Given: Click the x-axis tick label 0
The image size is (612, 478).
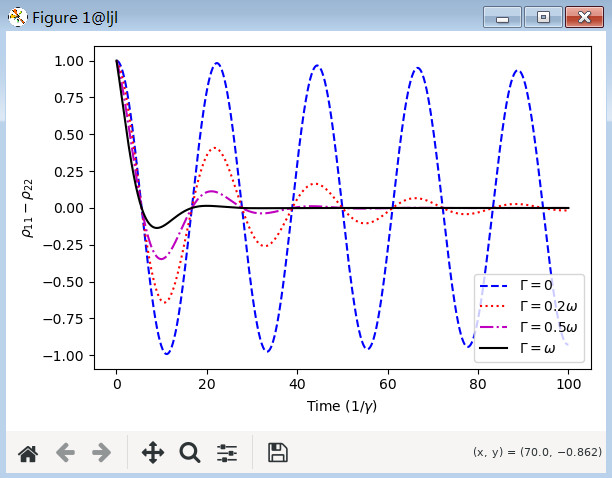Looking at the screenshot, I should click(117, 384).
